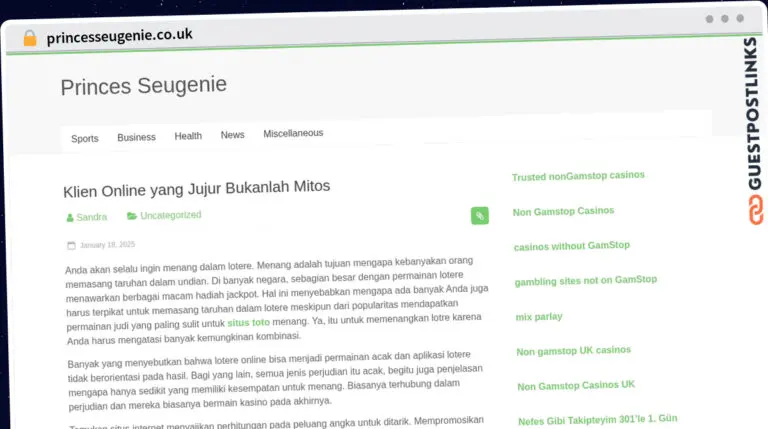Open the Klien Online yang Jujur post title
The image size is (768, 429).
[x=196, y=189]
